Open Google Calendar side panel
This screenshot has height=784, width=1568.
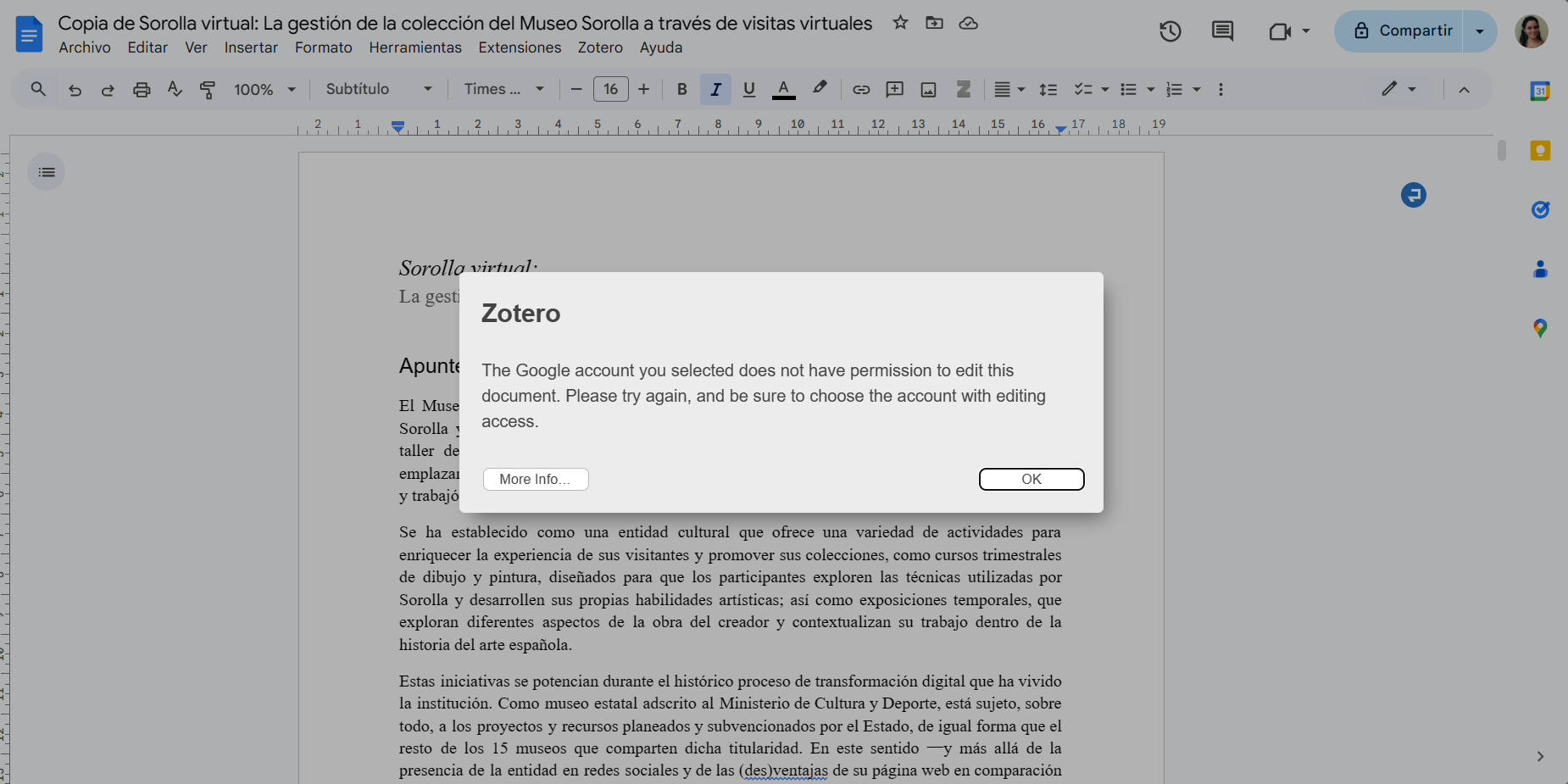(1540, 91)
